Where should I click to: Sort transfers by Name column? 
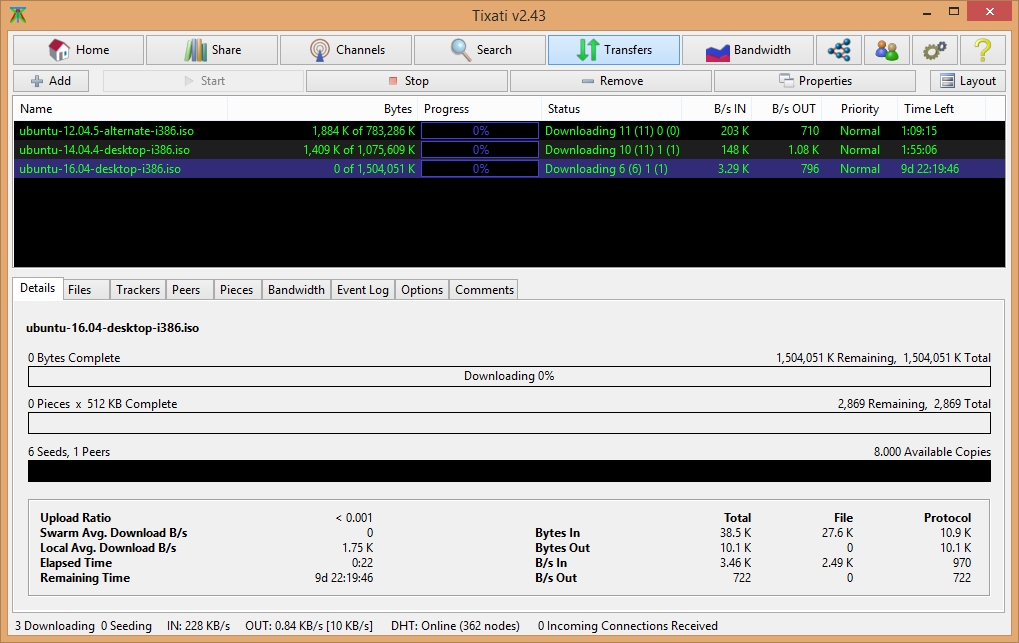click(121, 109)
